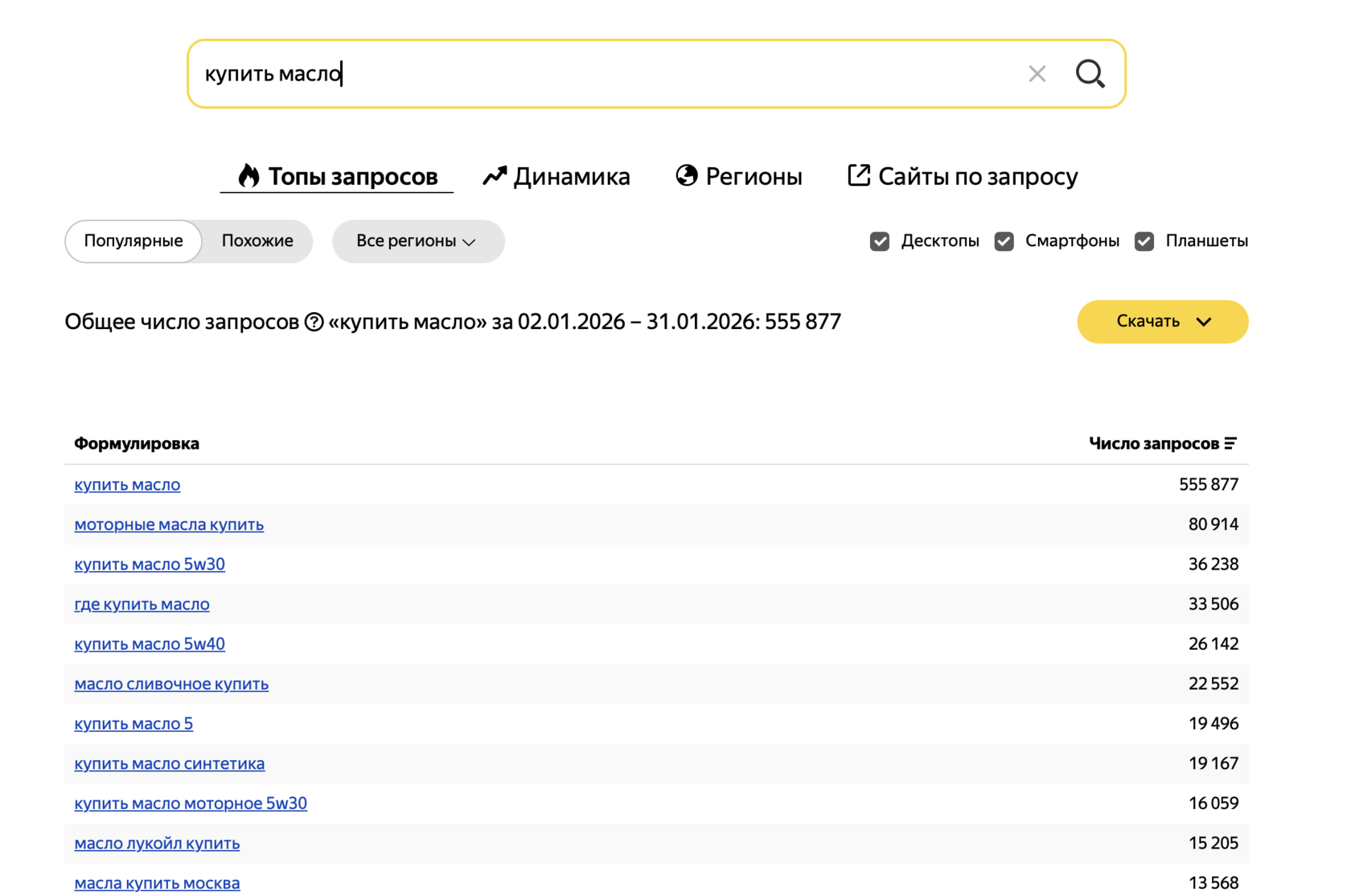Follow the масло сливочное купить link
The height and width of the screenshot is (896, 1351).
coord(171,684)
